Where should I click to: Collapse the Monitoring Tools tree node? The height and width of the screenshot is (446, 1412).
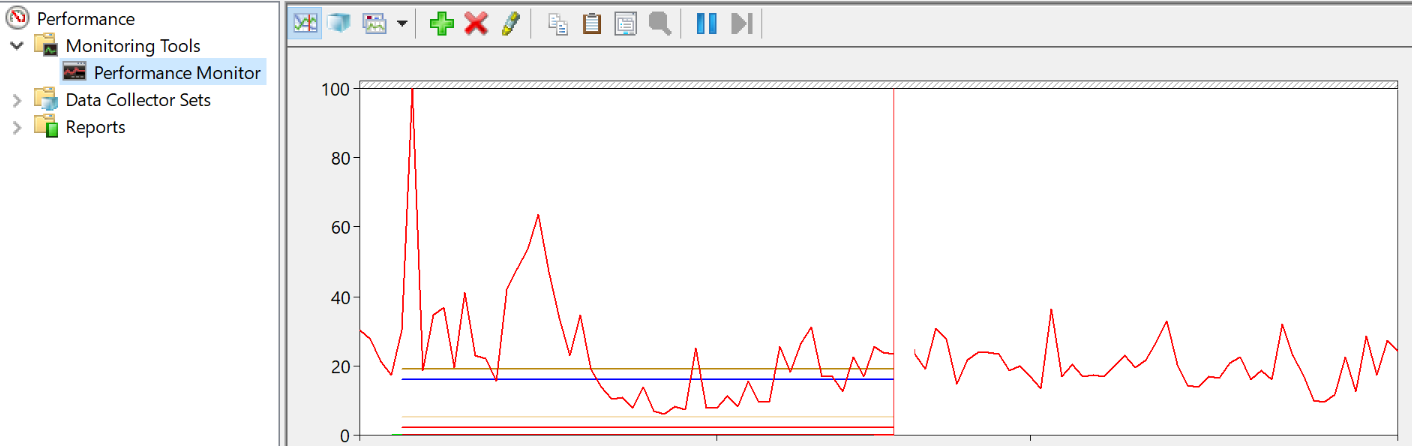pyautogui.click(x=17, y=46)
